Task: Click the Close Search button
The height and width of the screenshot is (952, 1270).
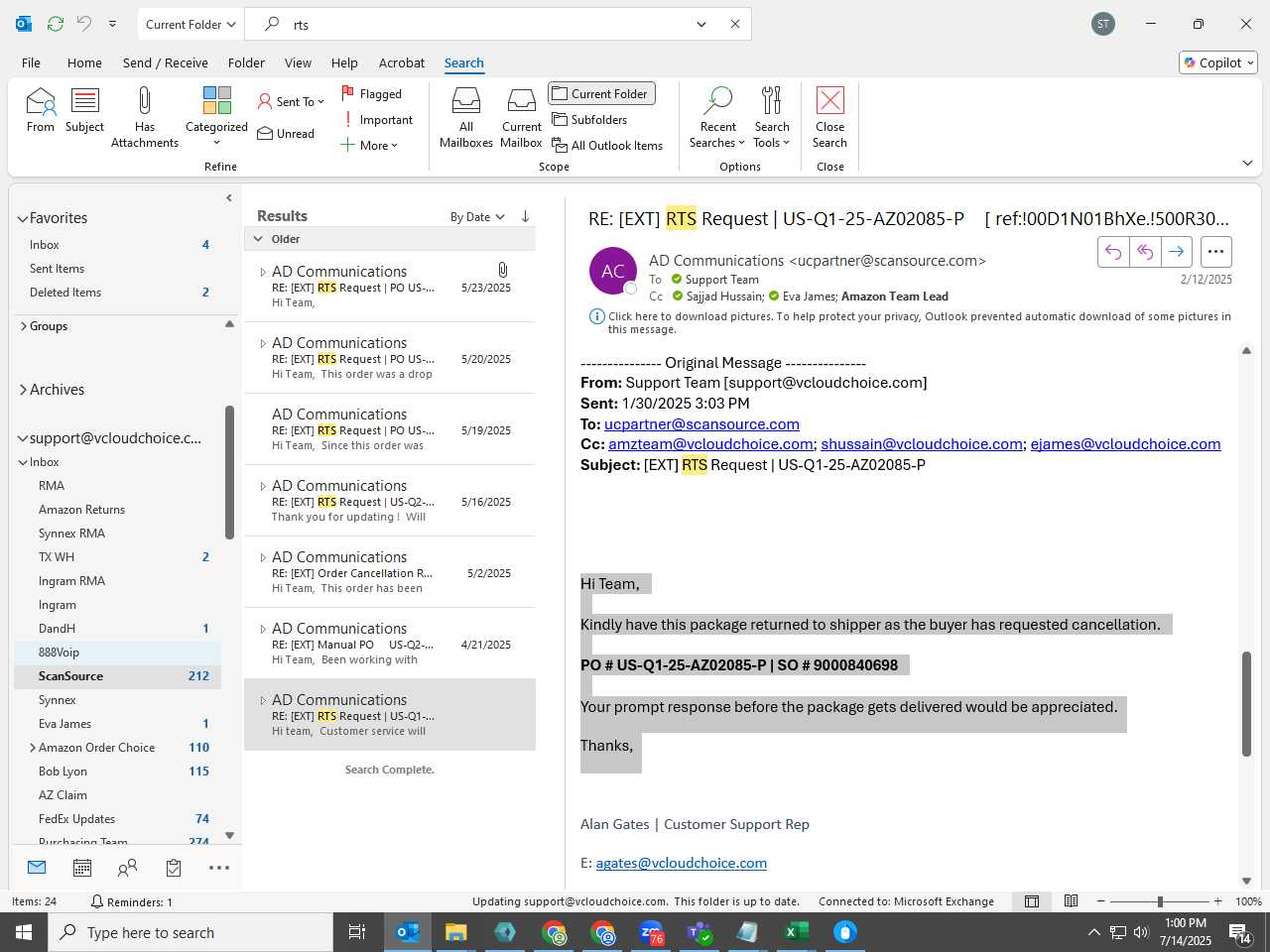Action: pyautogui.click(x=829, y=117)
